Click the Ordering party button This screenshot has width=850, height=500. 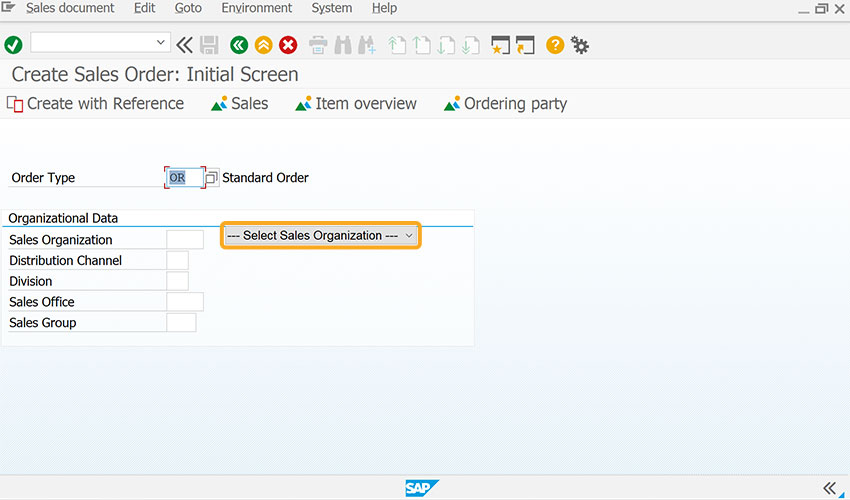click(505, 104)
